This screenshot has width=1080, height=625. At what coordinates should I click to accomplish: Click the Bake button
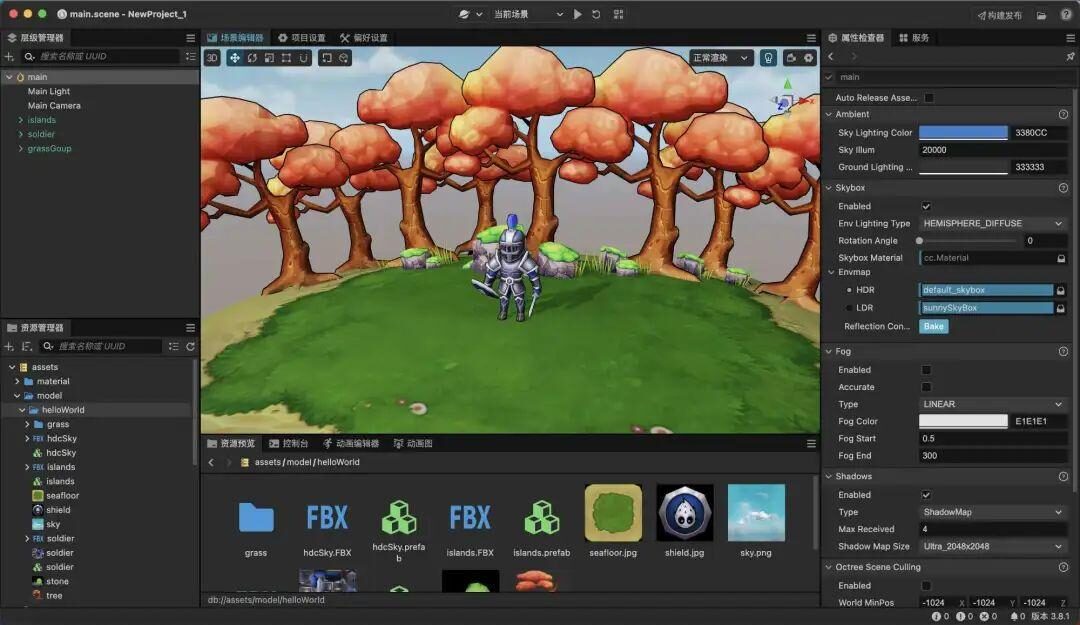(x=933, y=327)
